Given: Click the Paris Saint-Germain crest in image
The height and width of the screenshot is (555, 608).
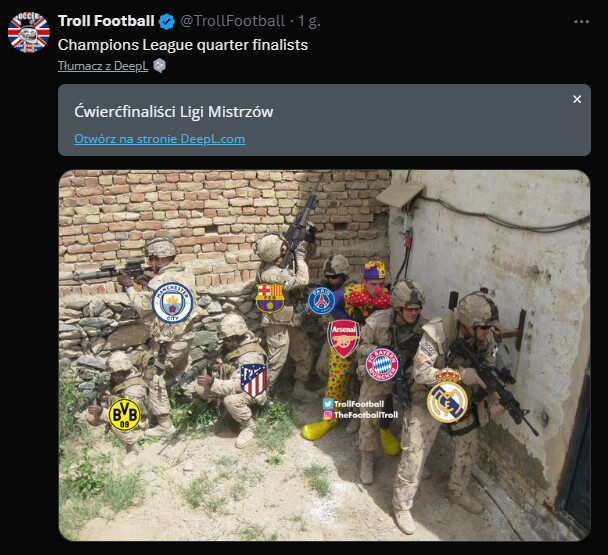Looking at the screenshot, I should click(321, 301).
